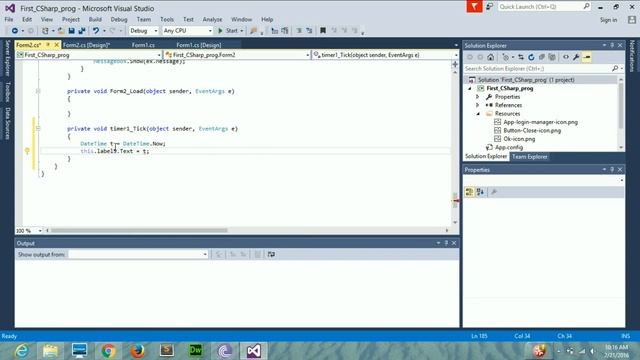Comment out selected lines via toolbar icon

coord(299,31)
